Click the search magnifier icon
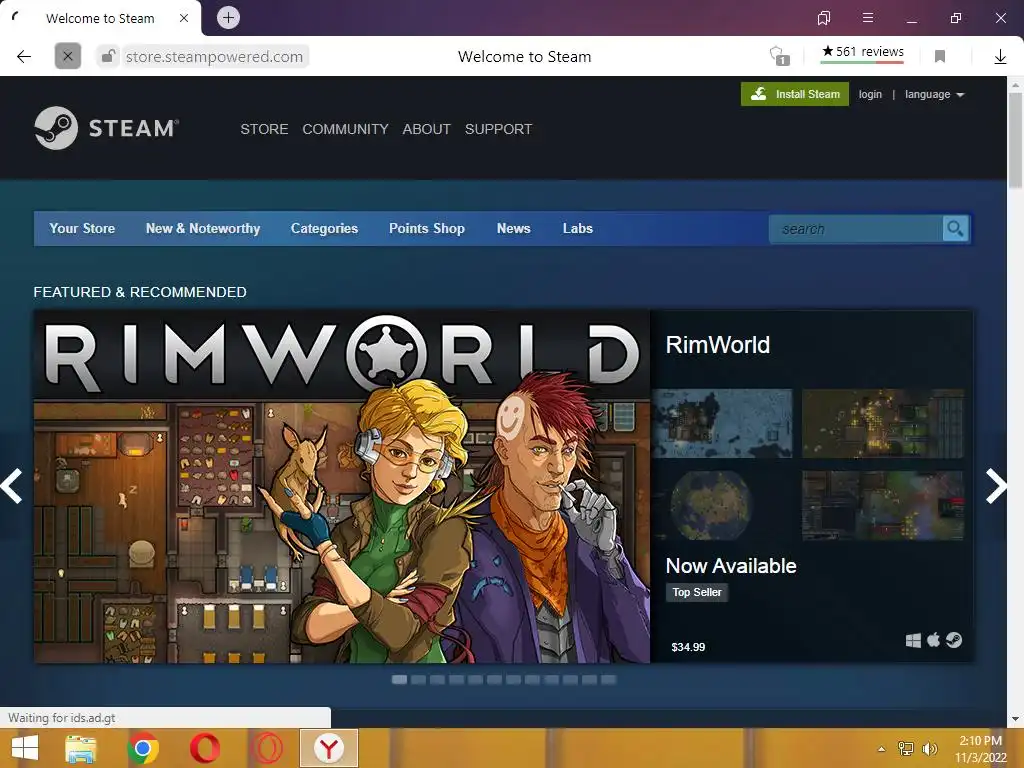Screen dimensions: 1024x768 coord(955,229)
